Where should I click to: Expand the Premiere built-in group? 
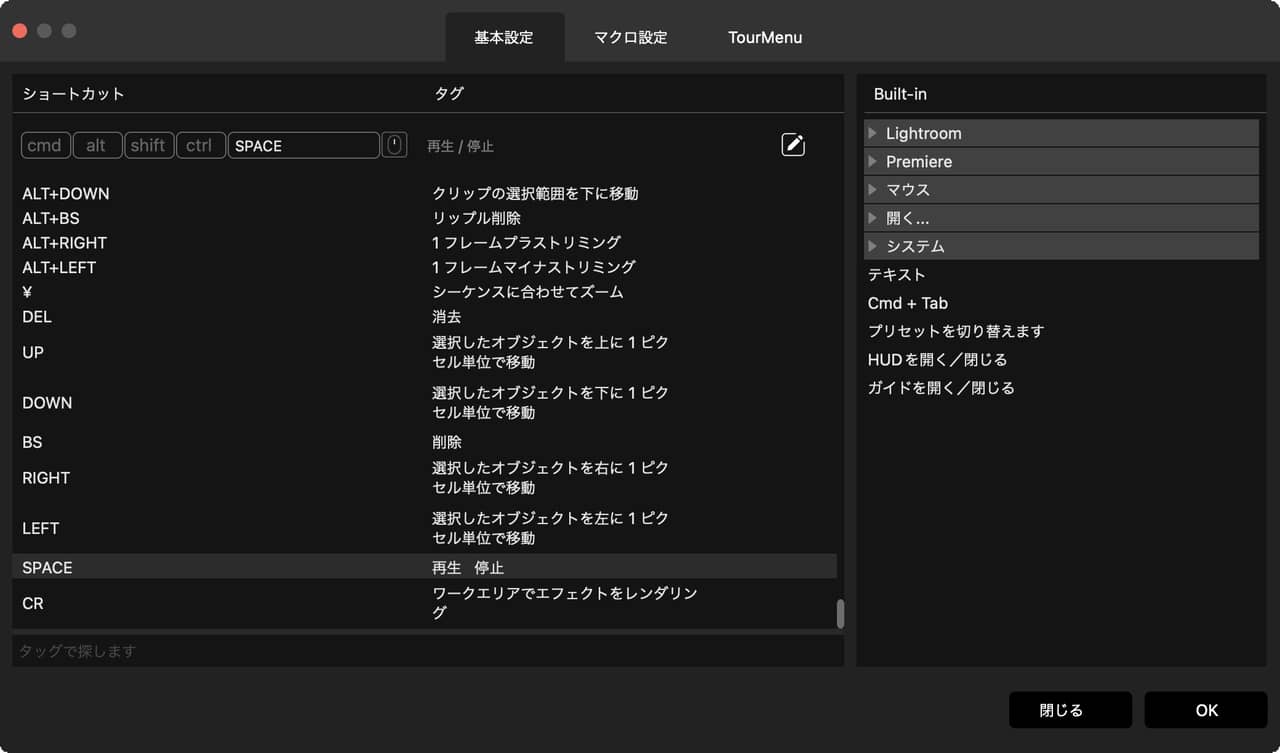873,161
